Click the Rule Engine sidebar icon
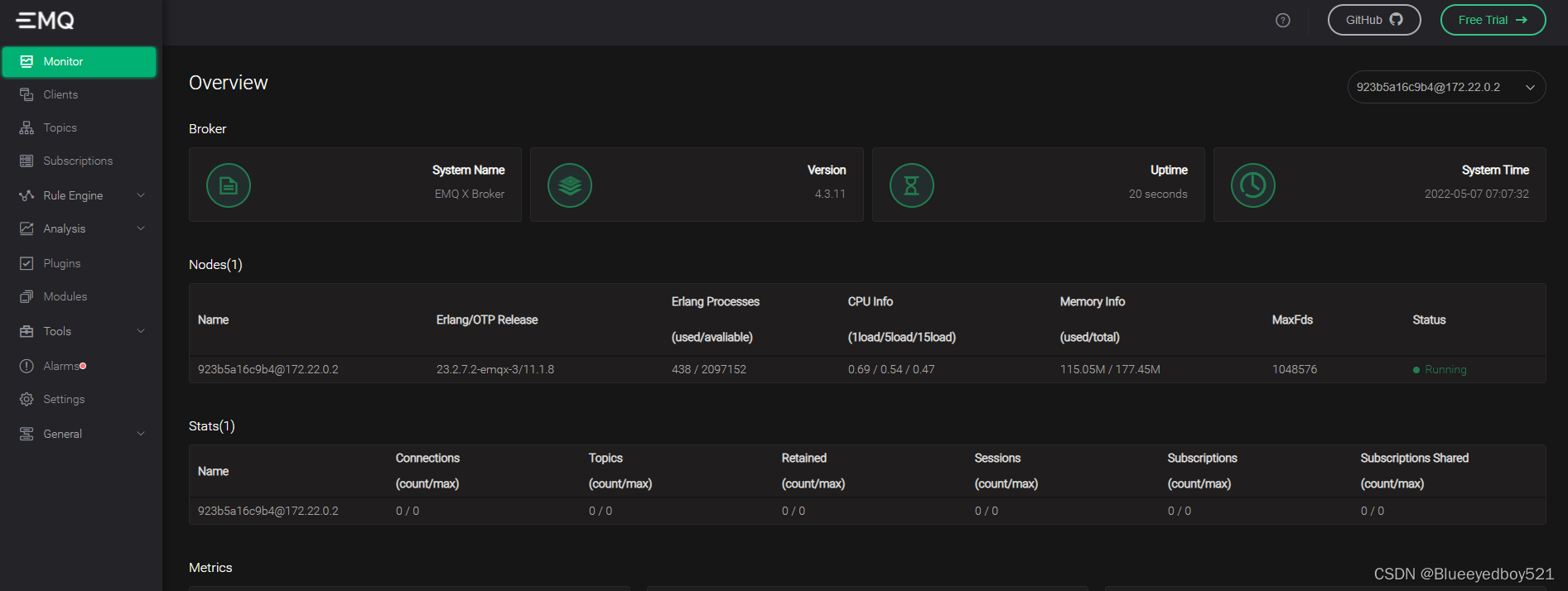This screenshot has height=591, width=1568. click(27, 195)
